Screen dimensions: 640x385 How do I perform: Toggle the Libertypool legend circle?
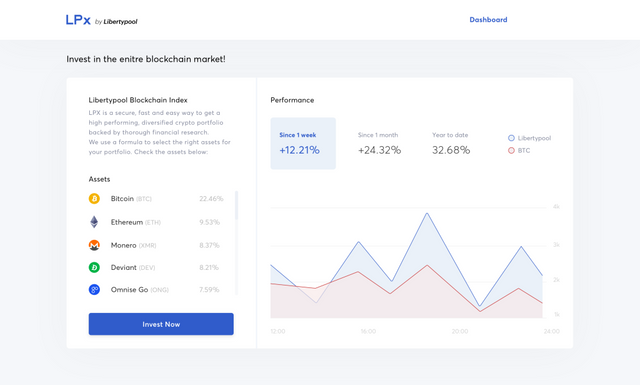pos(511,138)
